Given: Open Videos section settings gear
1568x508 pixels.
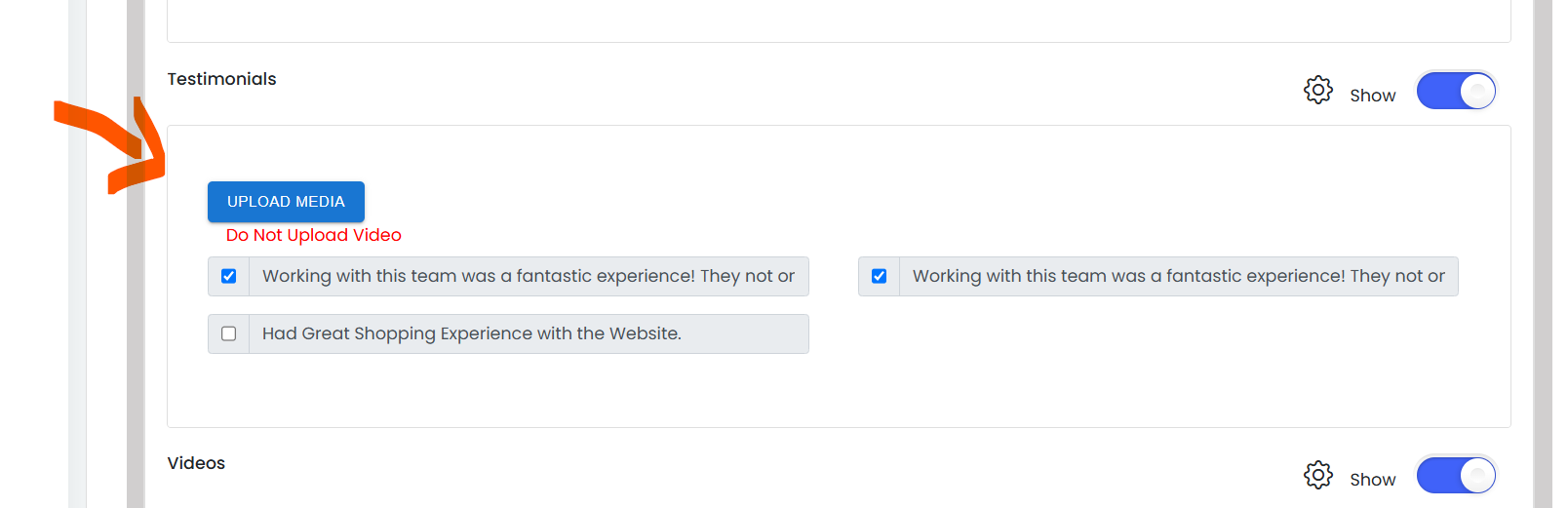Looking at the screenshot, I should click(x=1317, y=475).
